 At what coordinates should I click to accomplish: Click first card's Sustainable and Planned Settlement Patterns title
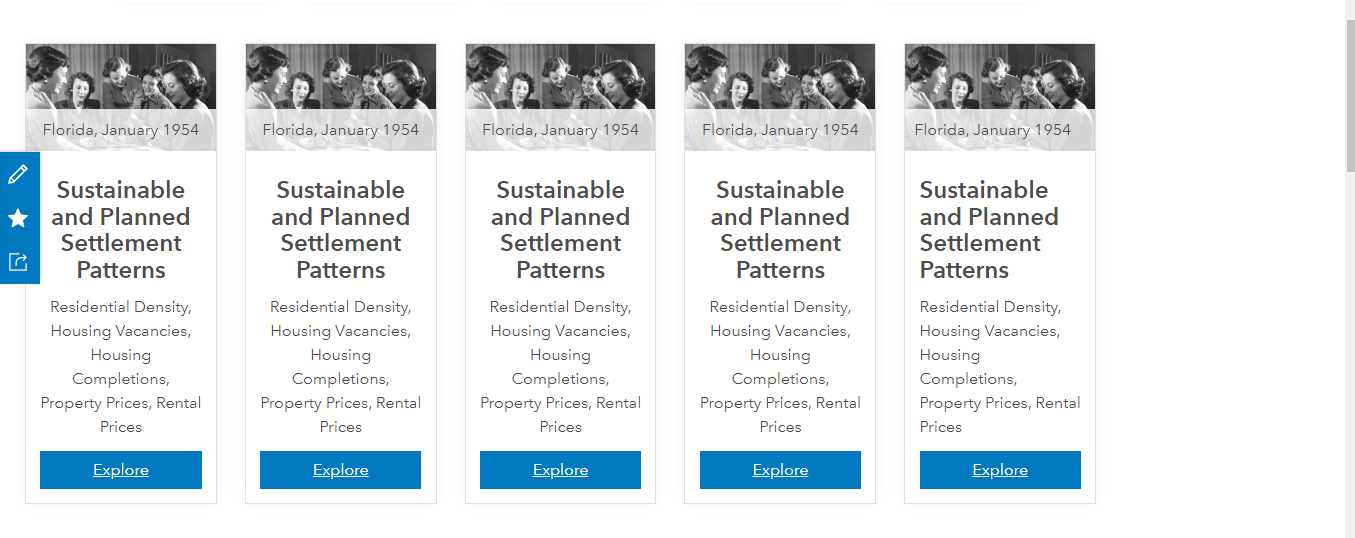(121, 230)
